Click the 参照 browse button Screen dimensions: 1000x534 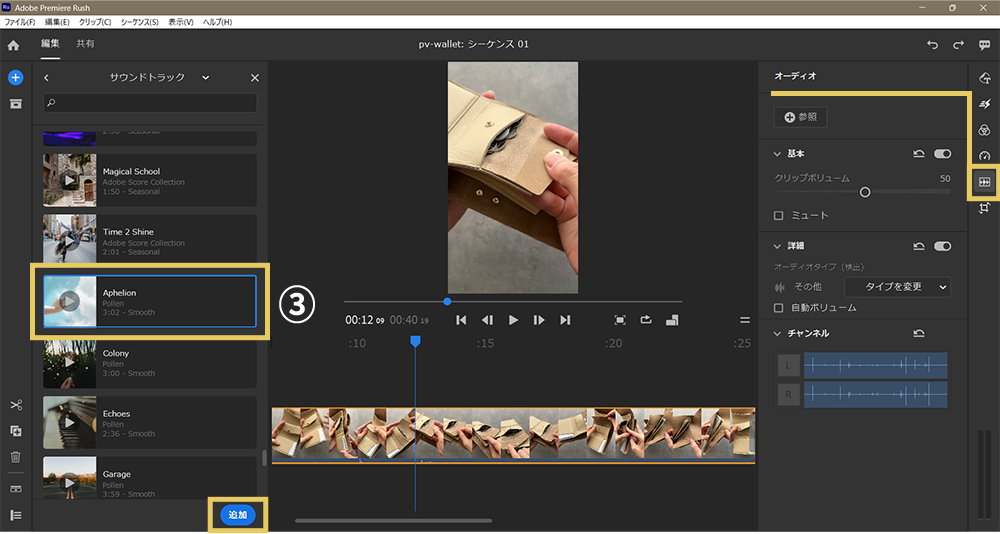(800, 117)
